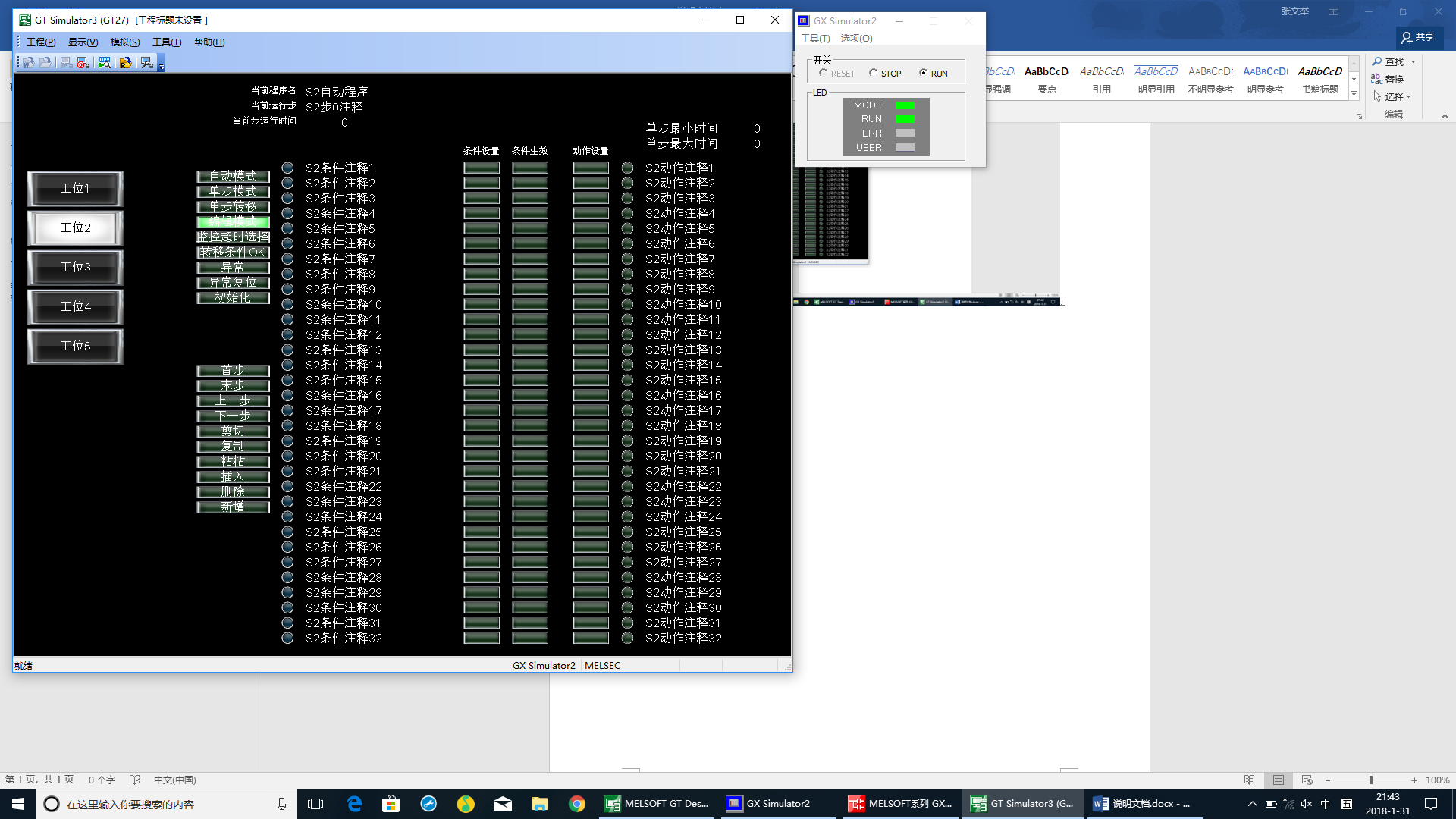Select the RESET radio button

(823, 73)
